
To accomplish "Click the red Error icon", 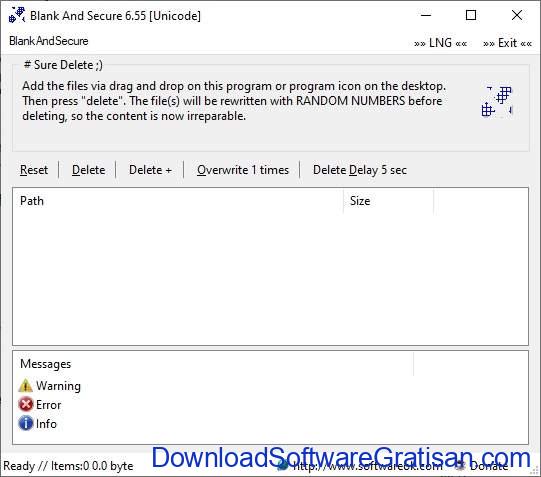I will click(26, 405).
